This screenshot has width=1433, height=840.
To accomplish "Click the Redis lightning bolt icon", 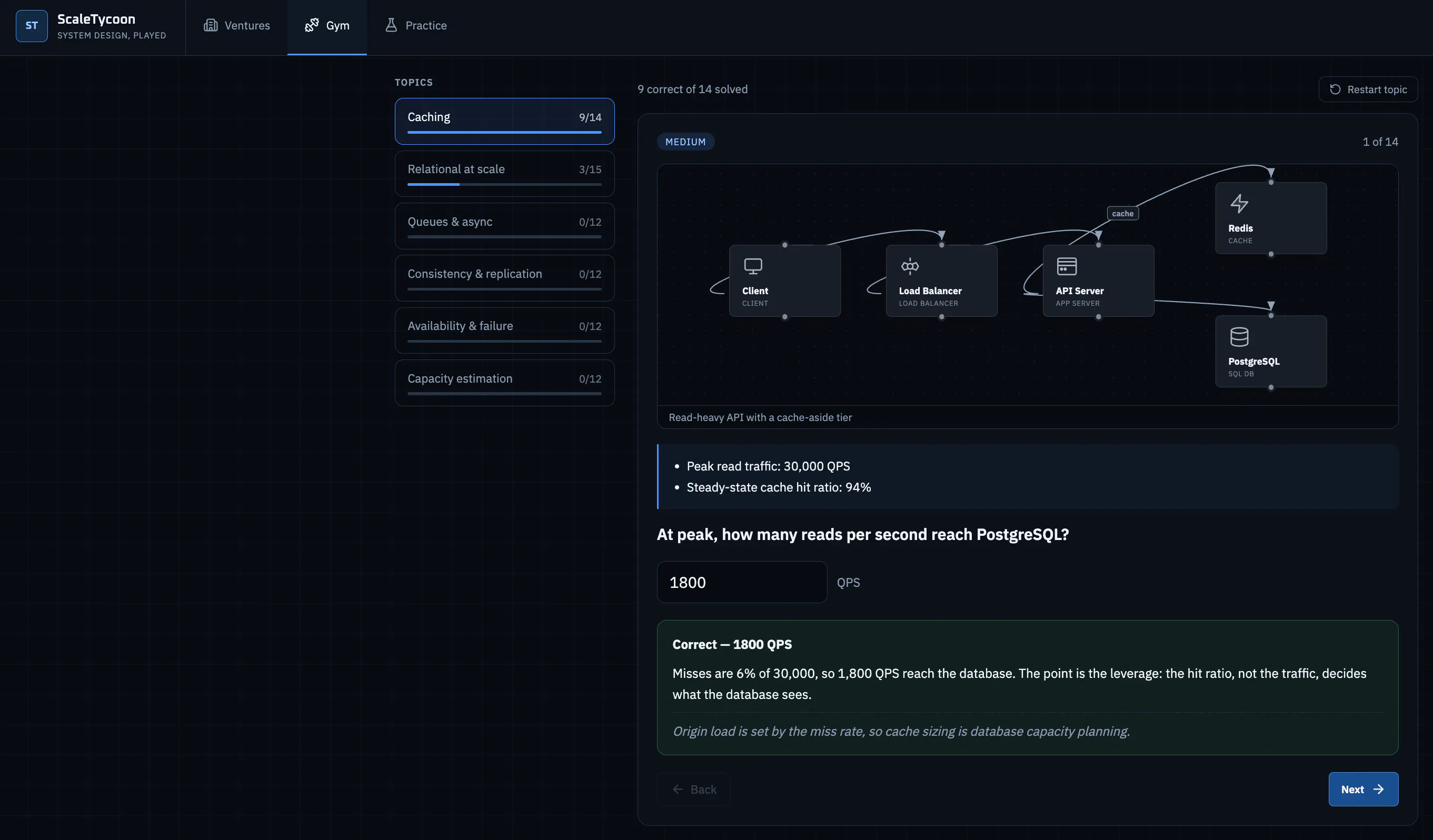I will pyautogui.click(x=1239, y=204).
